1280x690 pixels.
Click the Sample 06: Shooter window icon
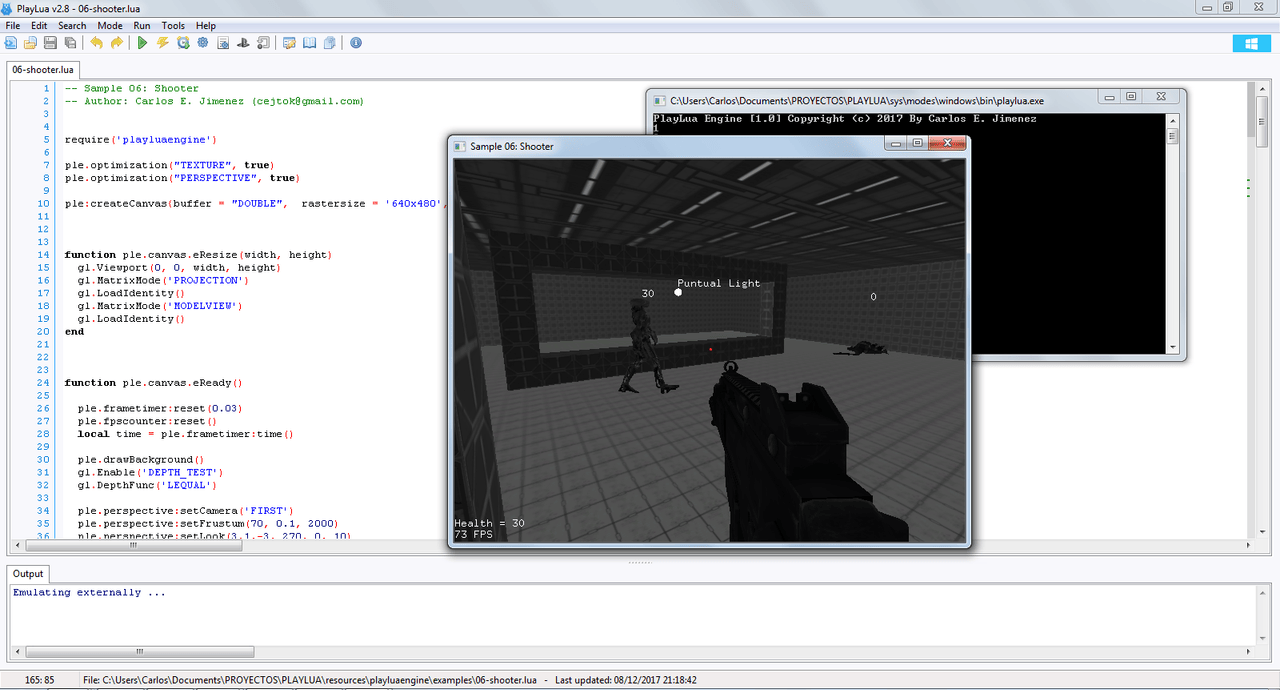coord(460,146)
